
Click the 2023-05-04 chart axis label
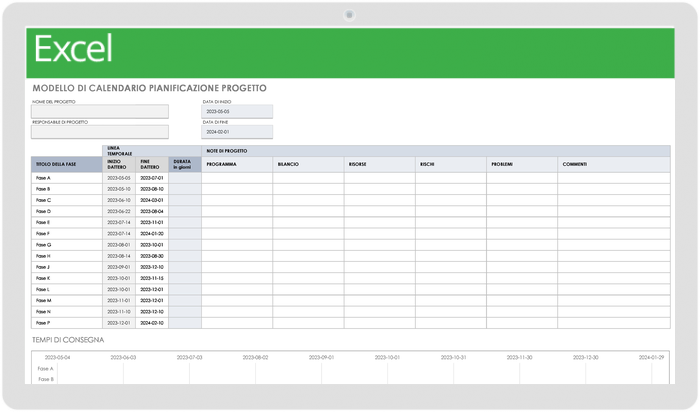(x=58, y=358)
